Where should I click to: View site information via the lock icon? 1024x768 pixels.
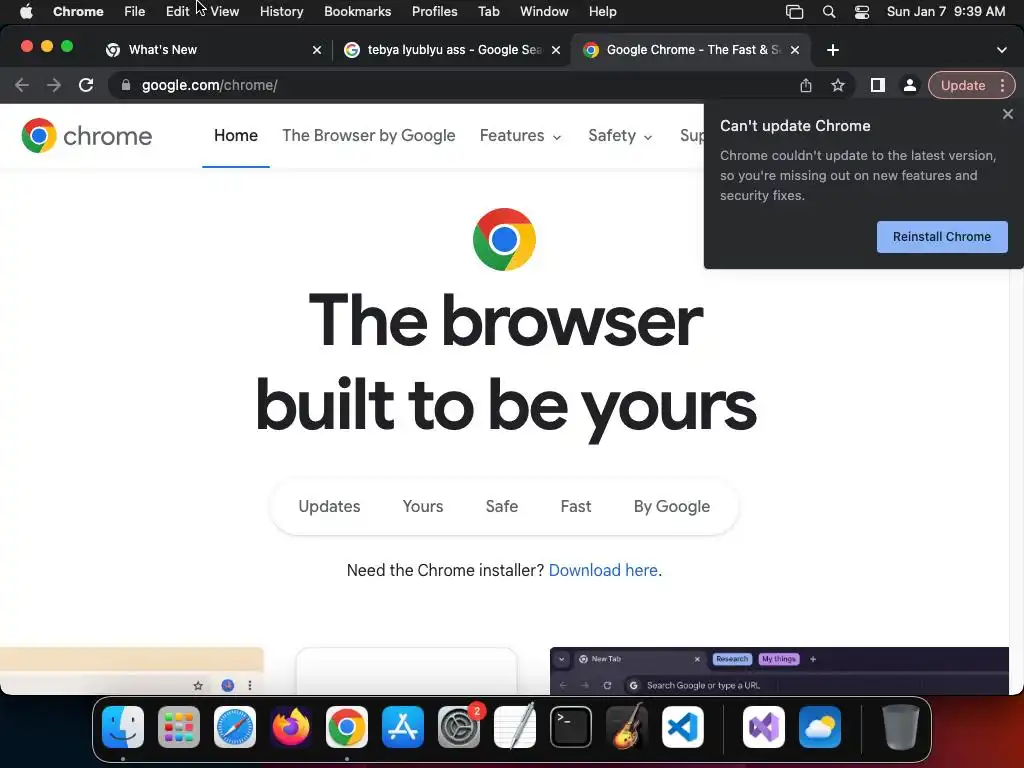tap(126, 85)
